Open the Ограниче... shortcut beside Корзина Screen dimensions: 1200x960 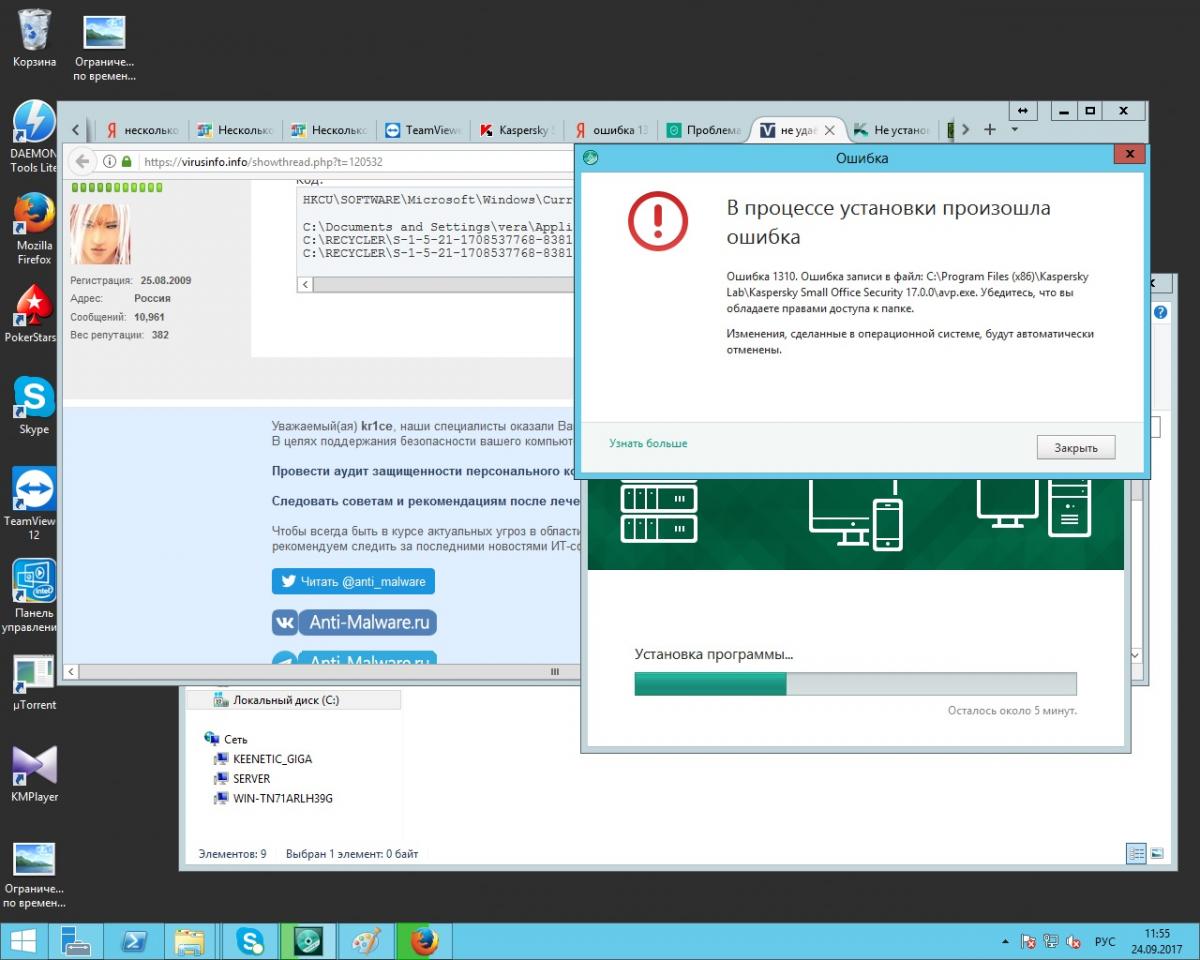coord(104,47)
